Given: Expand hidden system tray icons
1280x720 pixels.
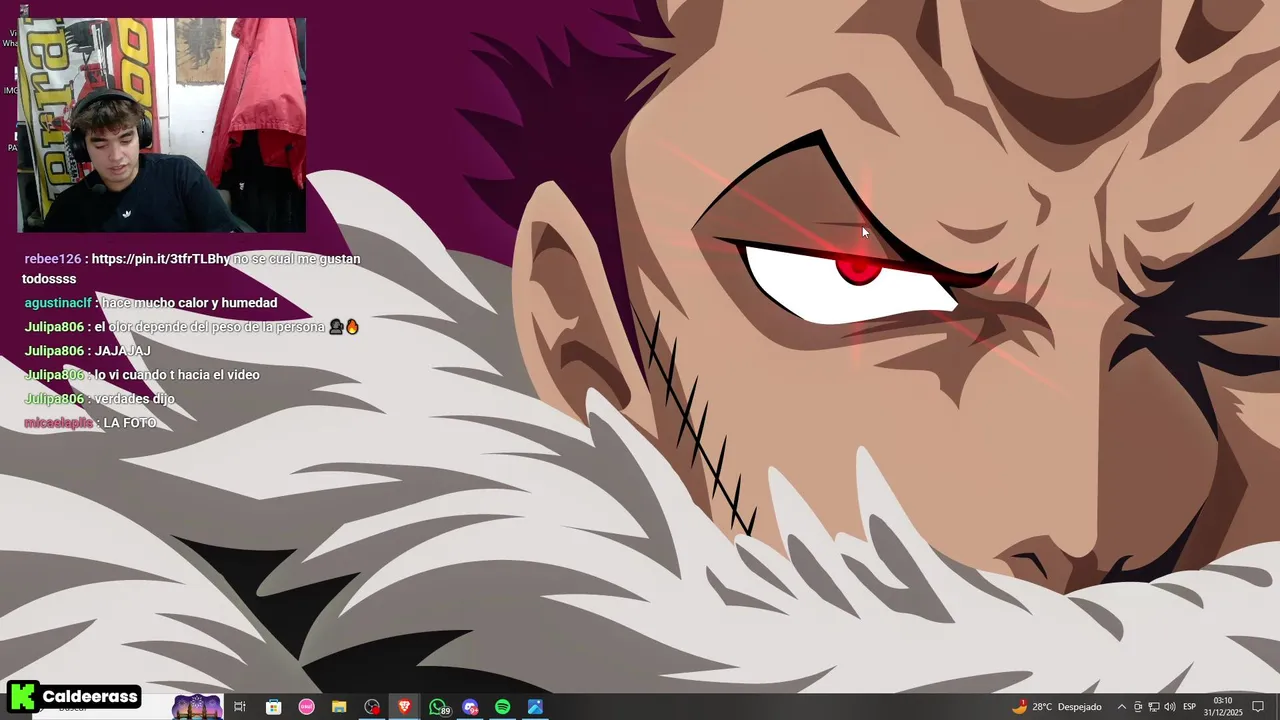Looking at the screenshot, I should click(1121, 707).
